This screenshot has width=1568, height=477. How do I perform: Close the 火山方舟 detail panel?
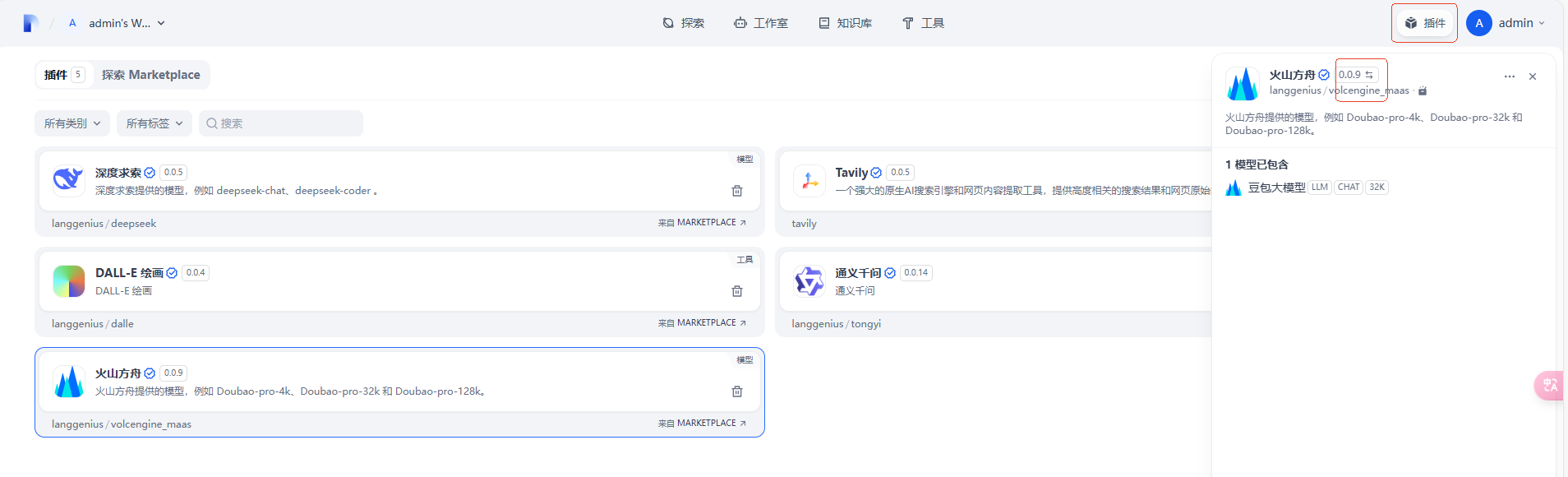[1533, 76]
